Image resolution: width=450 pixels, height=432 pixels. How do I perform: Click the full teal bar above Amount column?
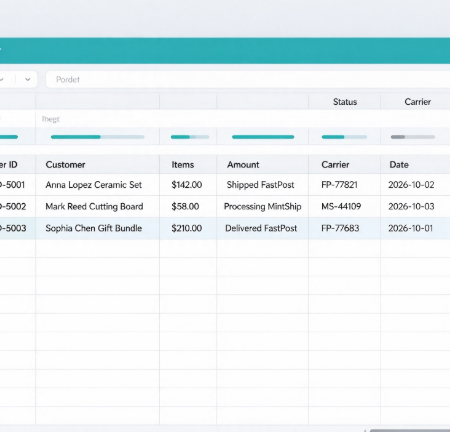(x=263, y=137)
